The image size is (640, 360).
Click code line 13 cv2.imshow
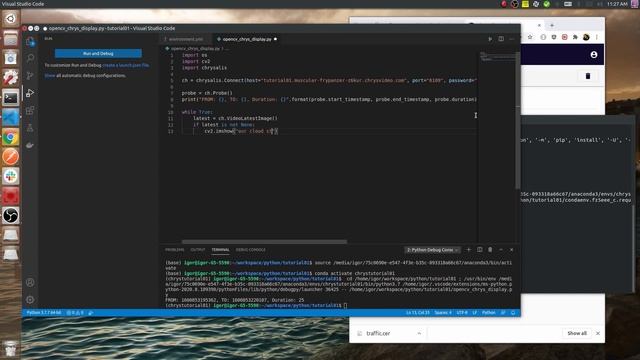241,131
